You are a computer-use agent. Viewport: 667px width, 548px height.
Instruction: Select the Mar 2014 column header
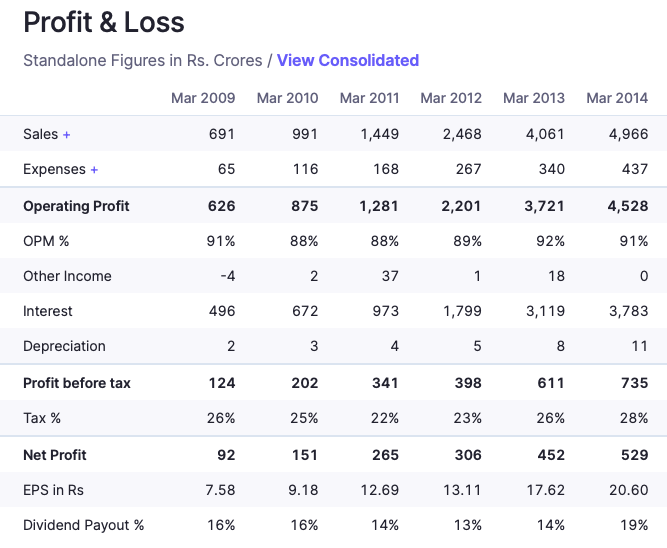tap(617, 98)
